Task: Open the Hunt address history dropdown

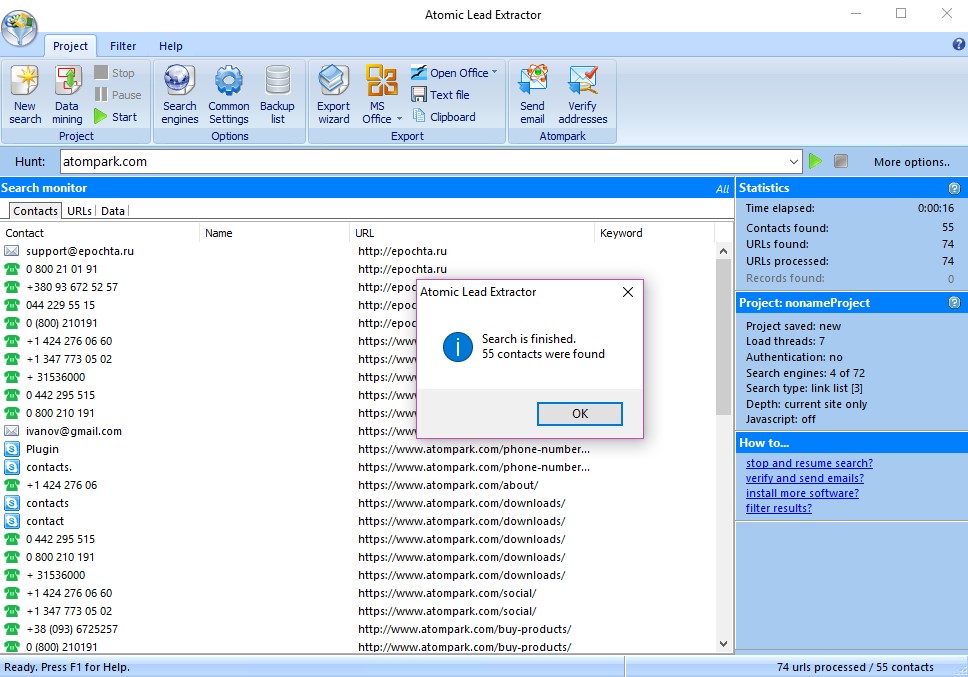Action: (x=795, y=161)
